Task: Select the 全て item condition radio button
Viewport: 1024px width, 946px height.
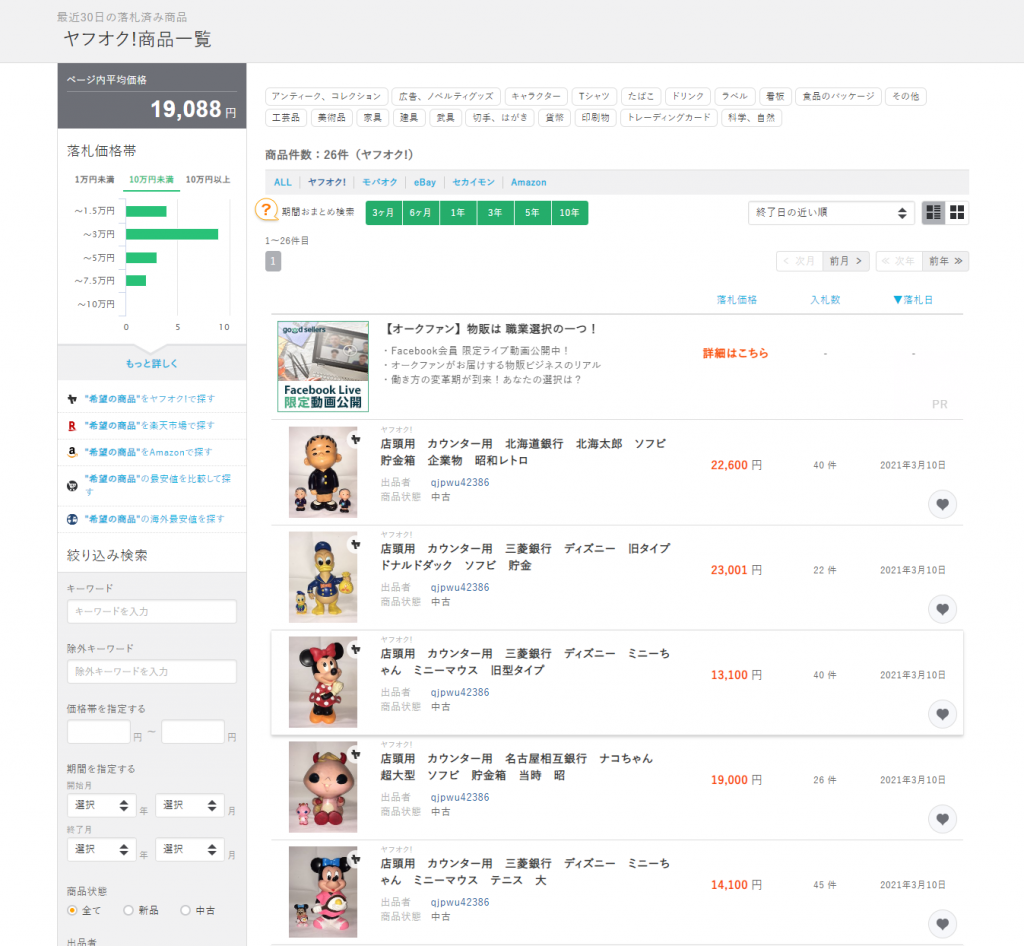Action: pos(72,910)
